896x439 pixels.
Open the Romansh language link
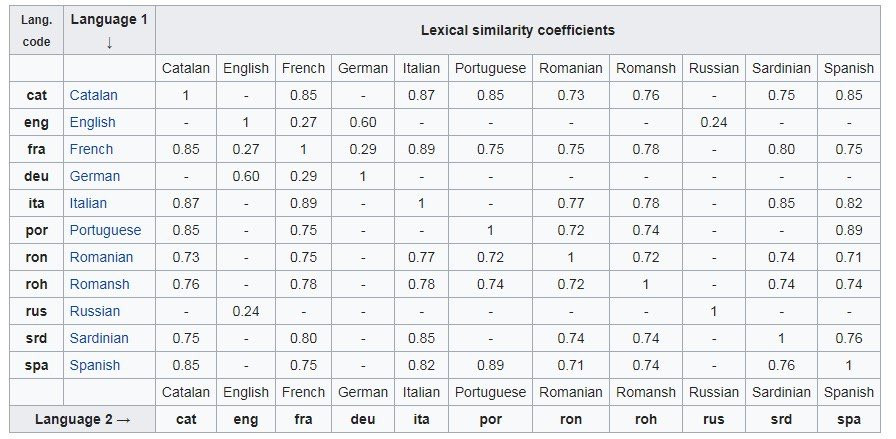point(99,285)
